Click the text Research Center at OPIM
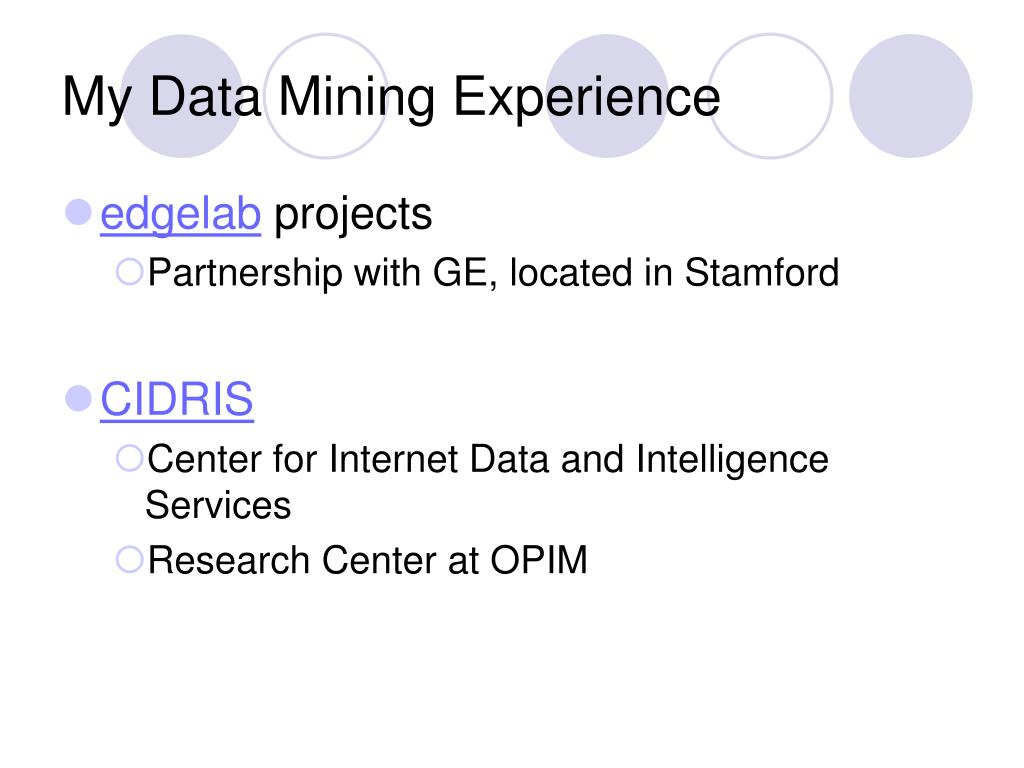 (x=368, y=560)
